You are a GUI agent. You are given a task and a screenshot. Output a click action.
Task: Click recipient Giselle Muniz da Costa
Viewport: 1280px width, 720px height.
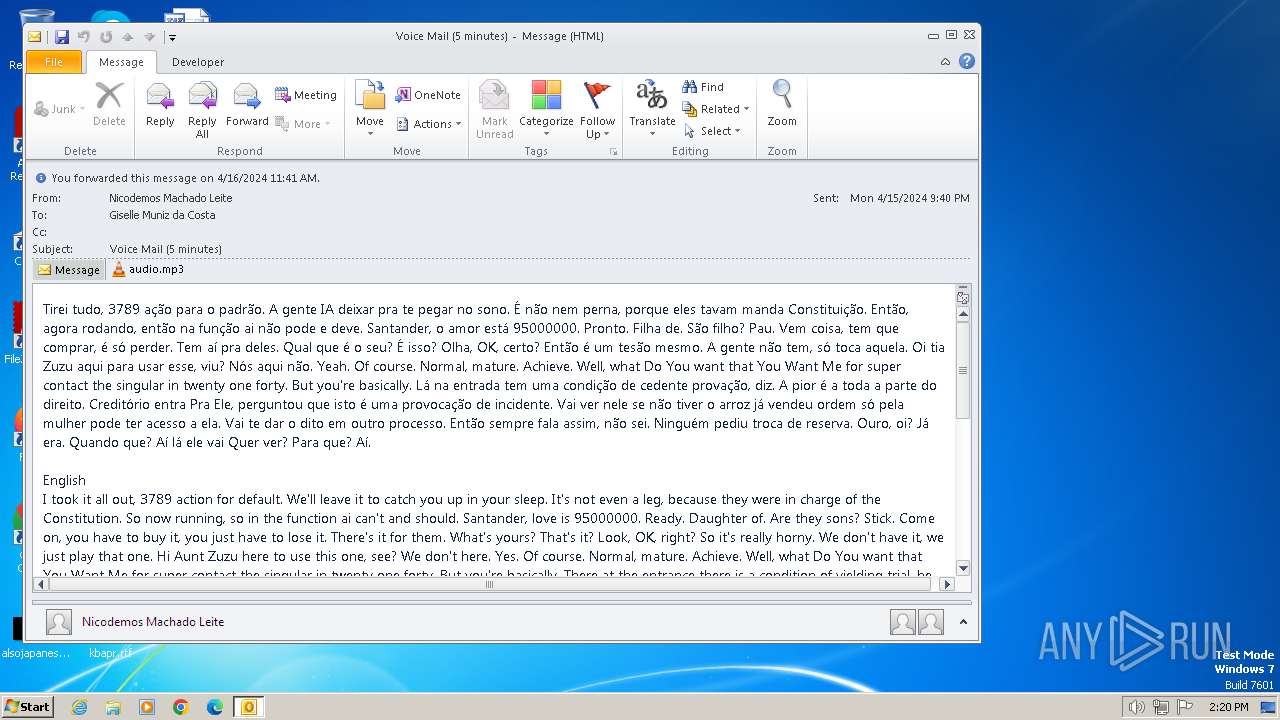162,215
